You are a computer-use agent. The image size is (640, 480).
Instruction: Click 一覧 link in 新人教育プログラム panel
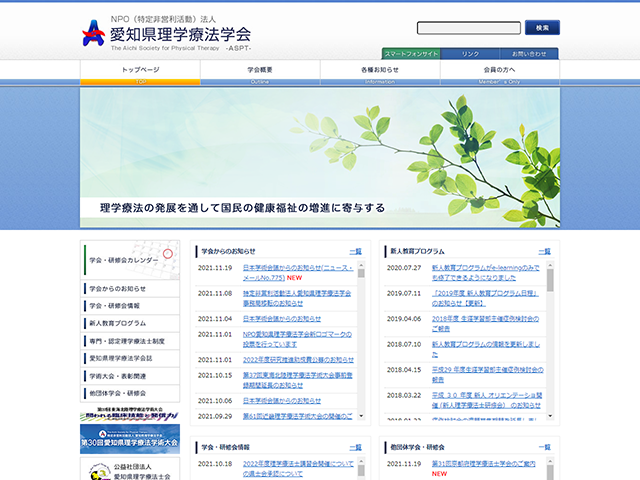pyautogui.click(x=544, y=251)
